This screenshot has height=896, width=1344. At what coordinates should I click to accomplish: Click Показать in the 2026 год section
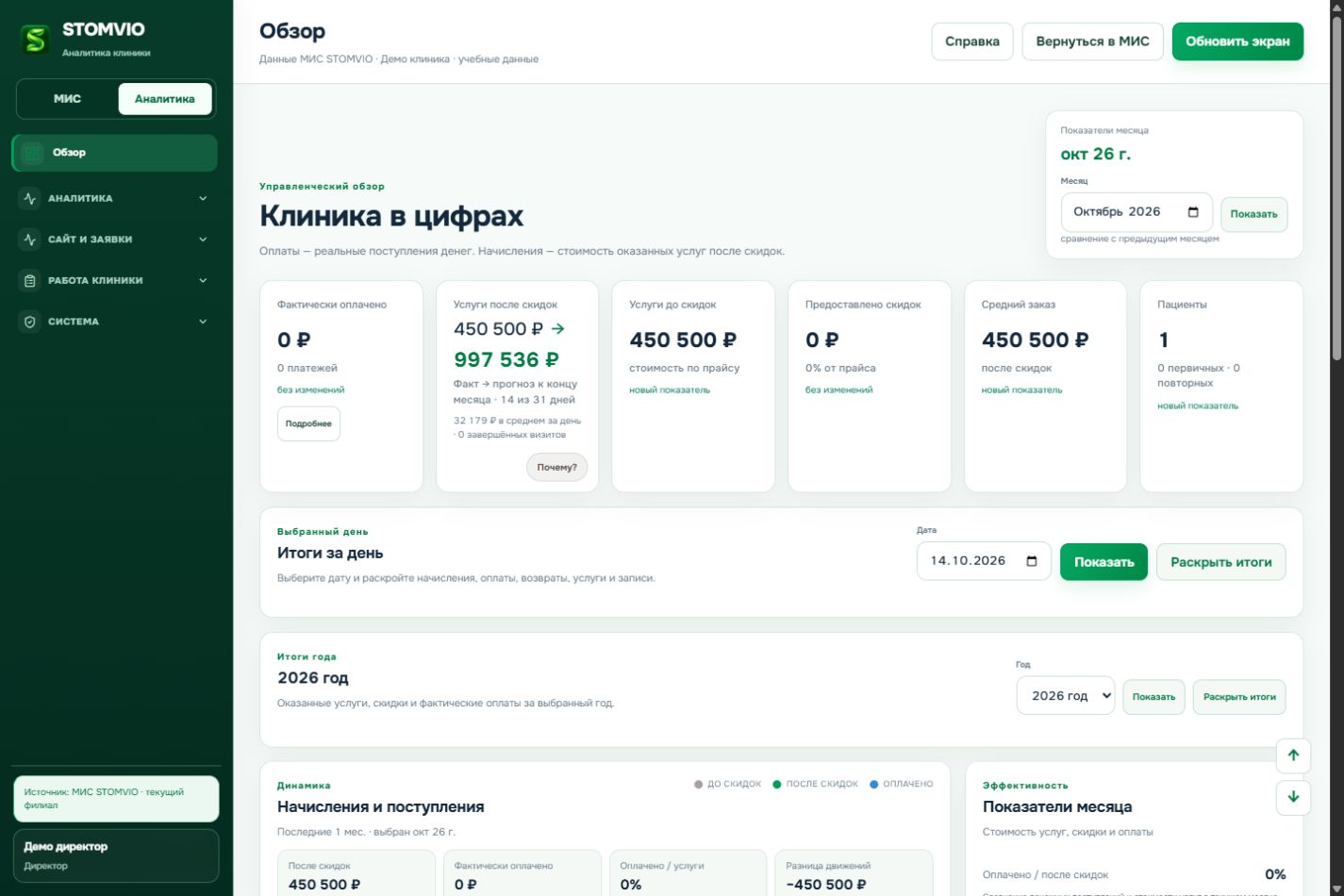(x=1153, y=697)
